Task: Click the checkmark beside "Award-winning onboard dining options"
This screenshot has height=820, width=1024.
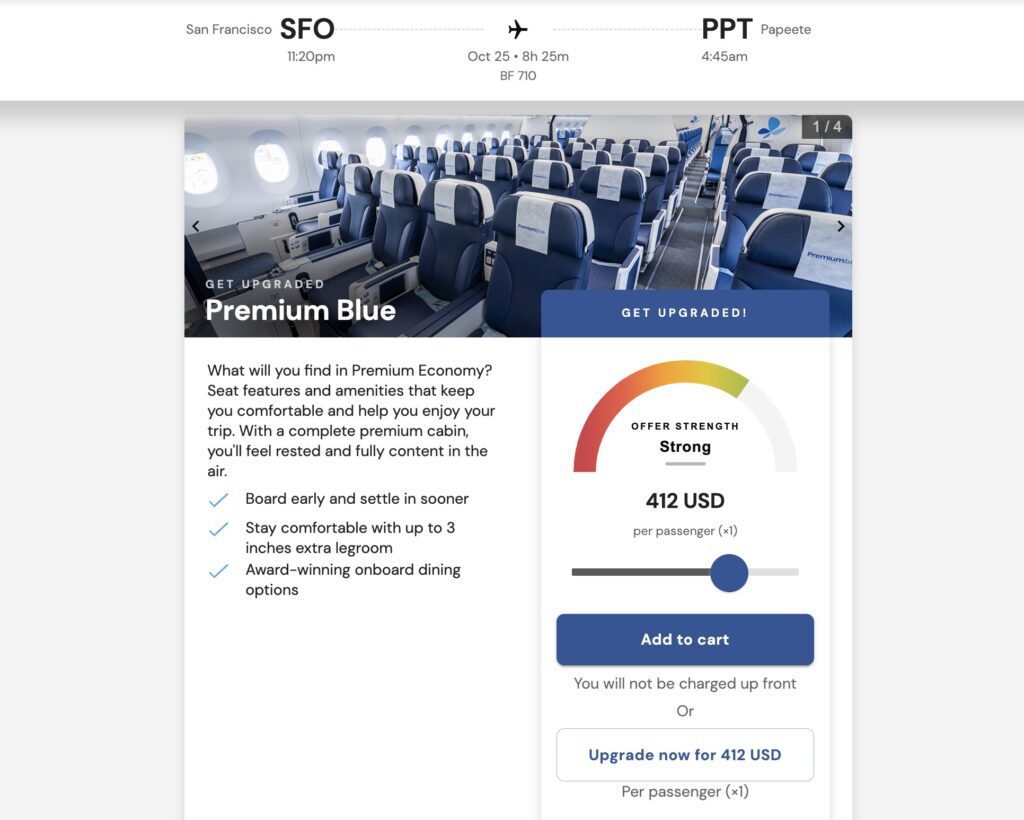Action: (x=219, y=570)
